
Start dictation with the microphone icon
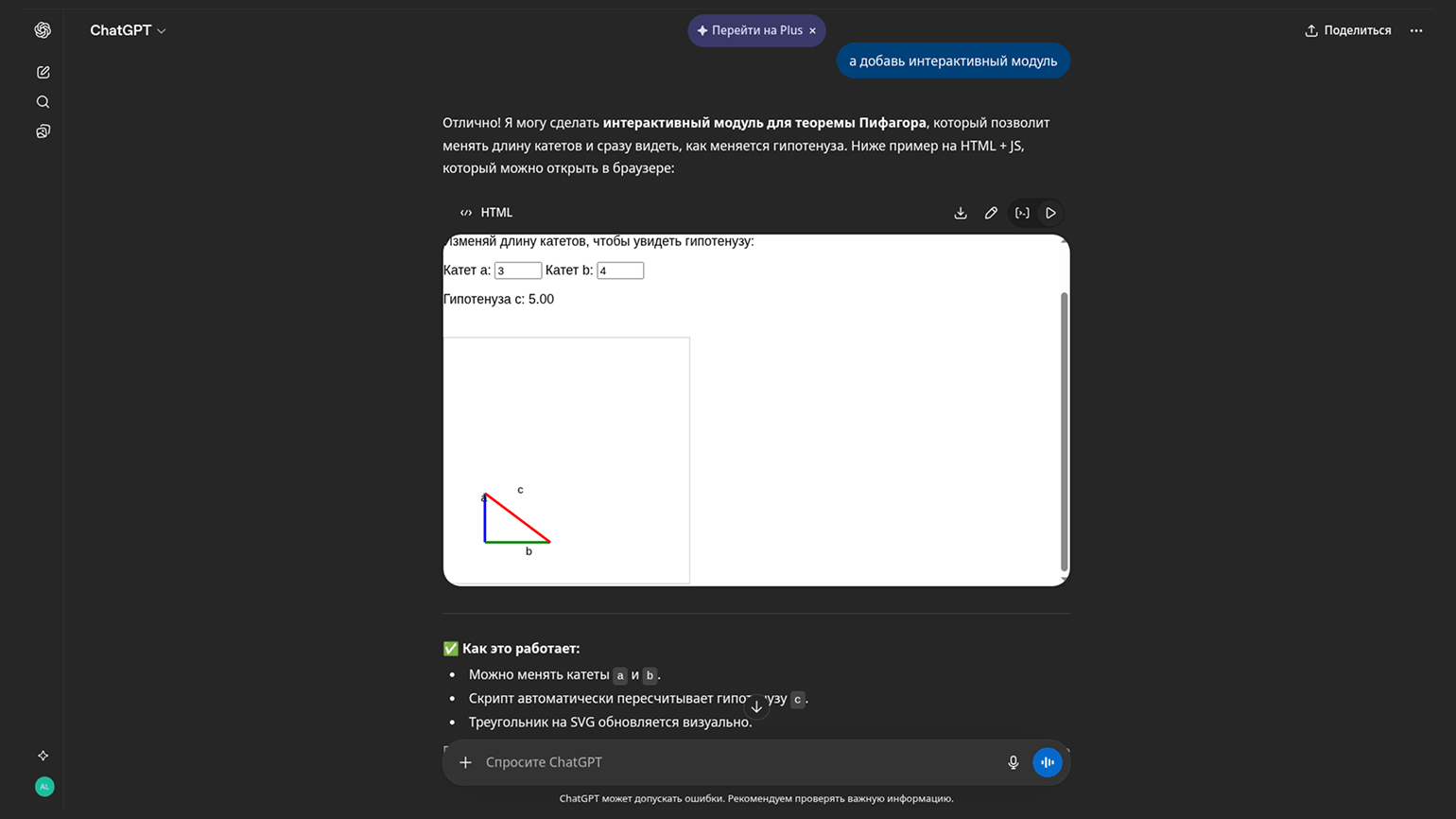coord(1013,762)
